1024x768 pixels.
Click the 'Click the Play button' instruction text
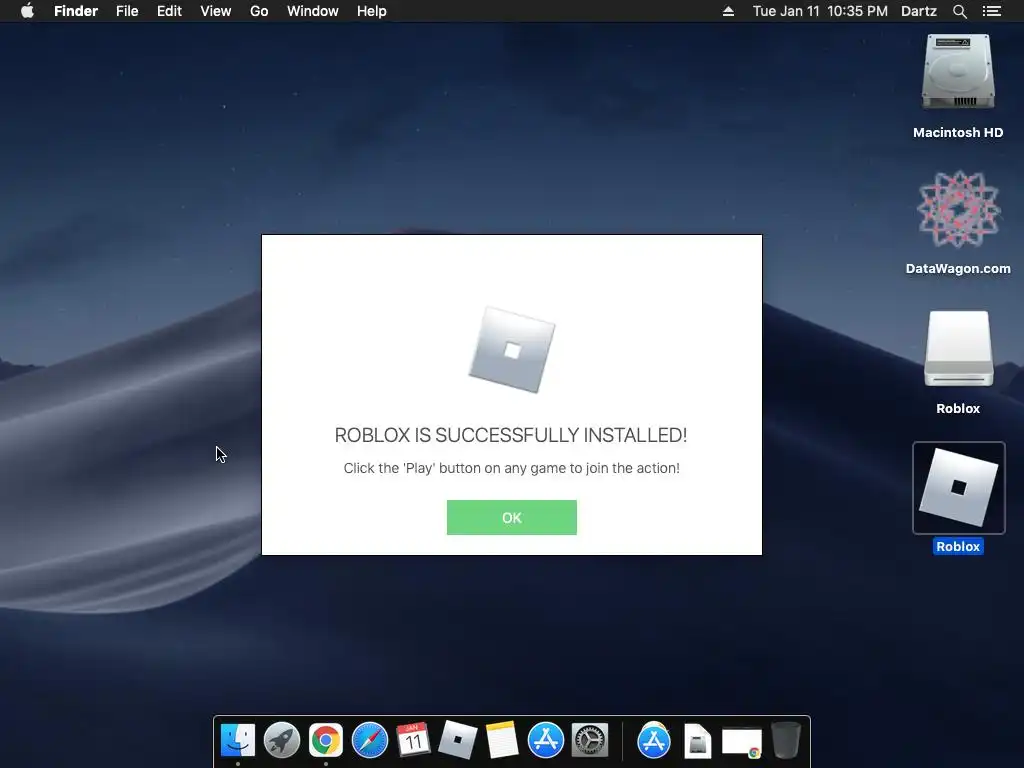pos(511,468)
